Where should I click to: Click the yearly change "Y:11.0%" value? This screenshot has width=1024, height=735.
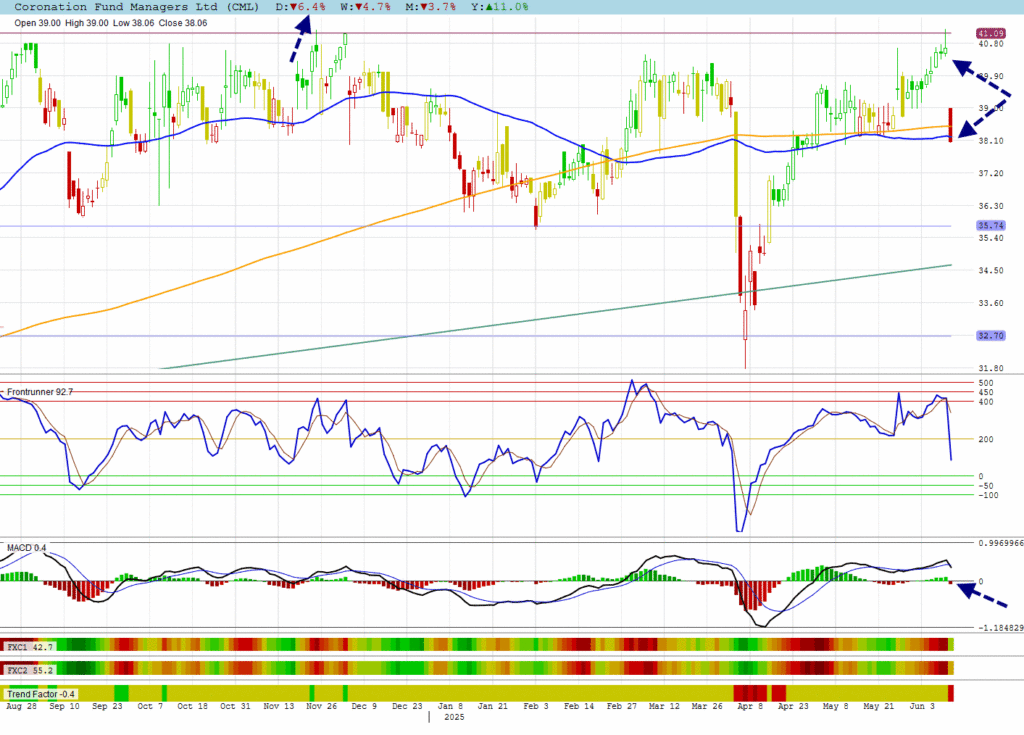click(500, 7)
